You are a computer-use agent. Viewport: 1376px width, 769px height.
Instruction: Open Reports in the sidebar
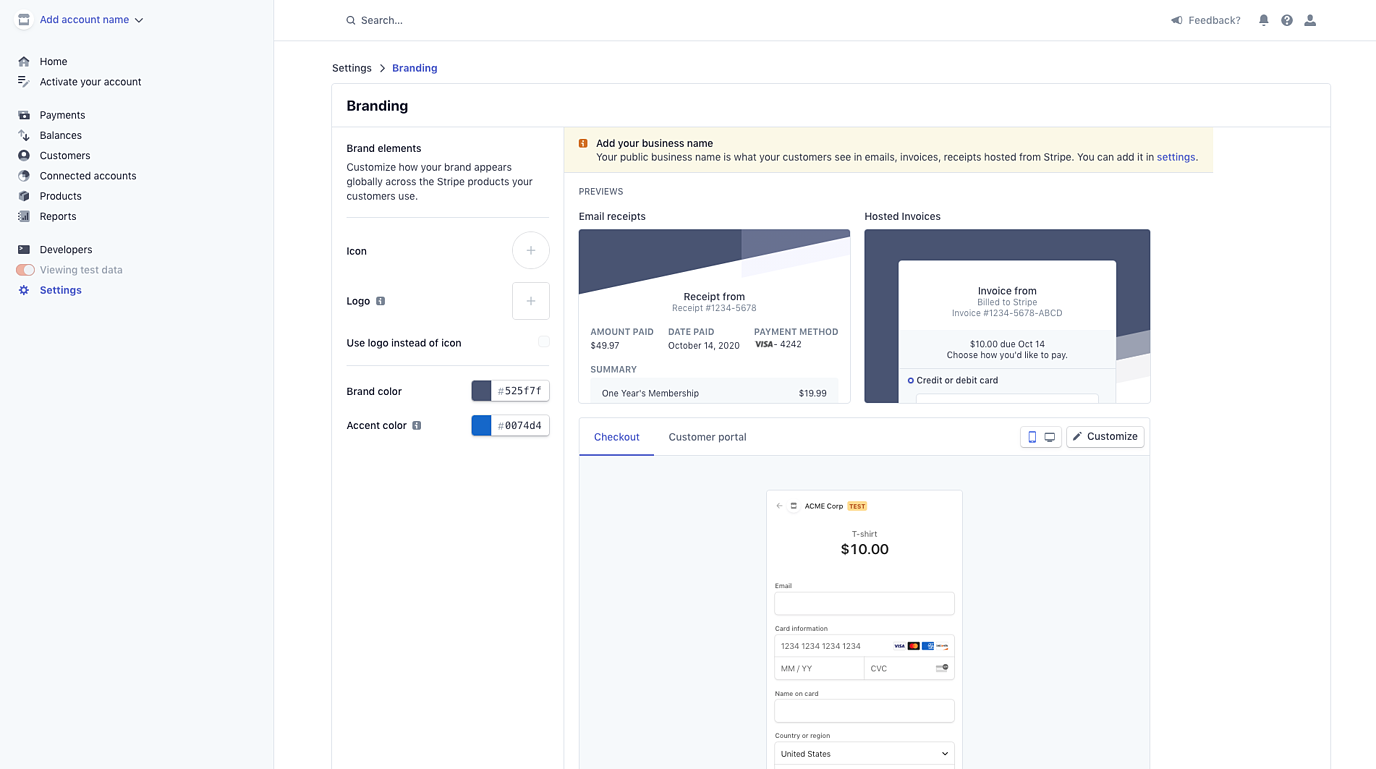point(58,216)
